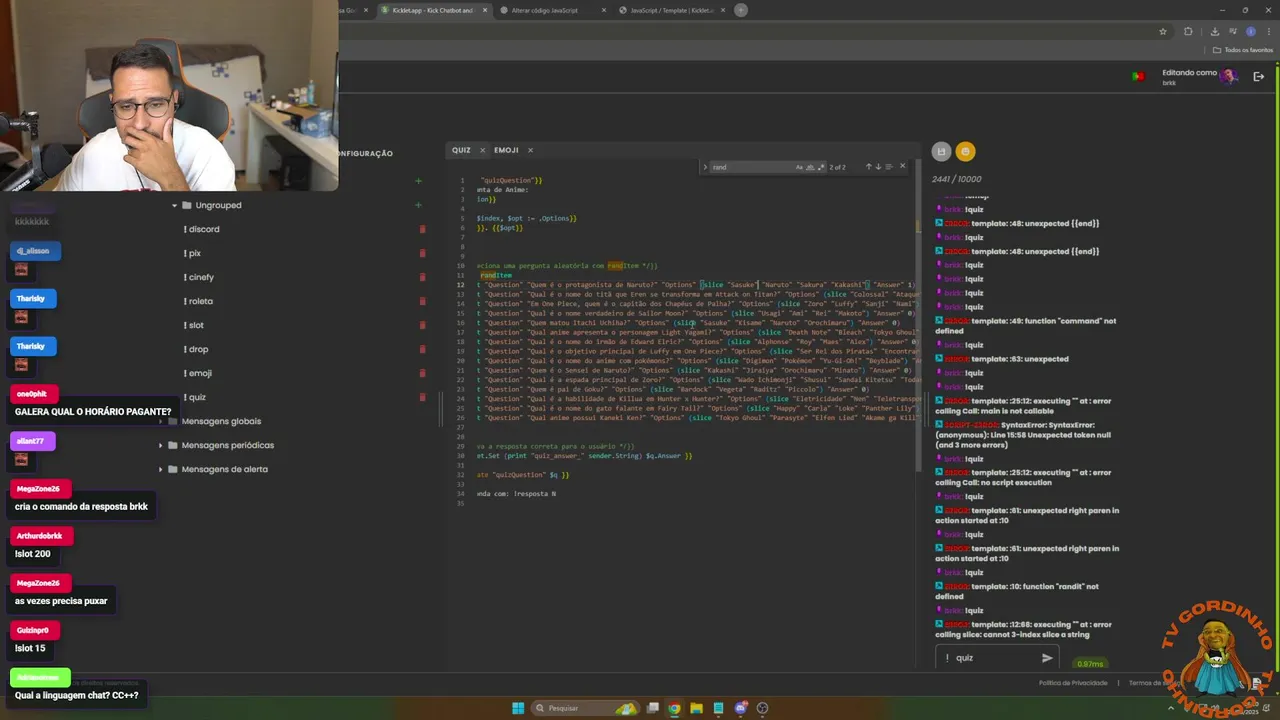Open File Explorer from the Windows taskbar
The width and height of the screenshot is (1280, 720).
(x=697, y=708)
